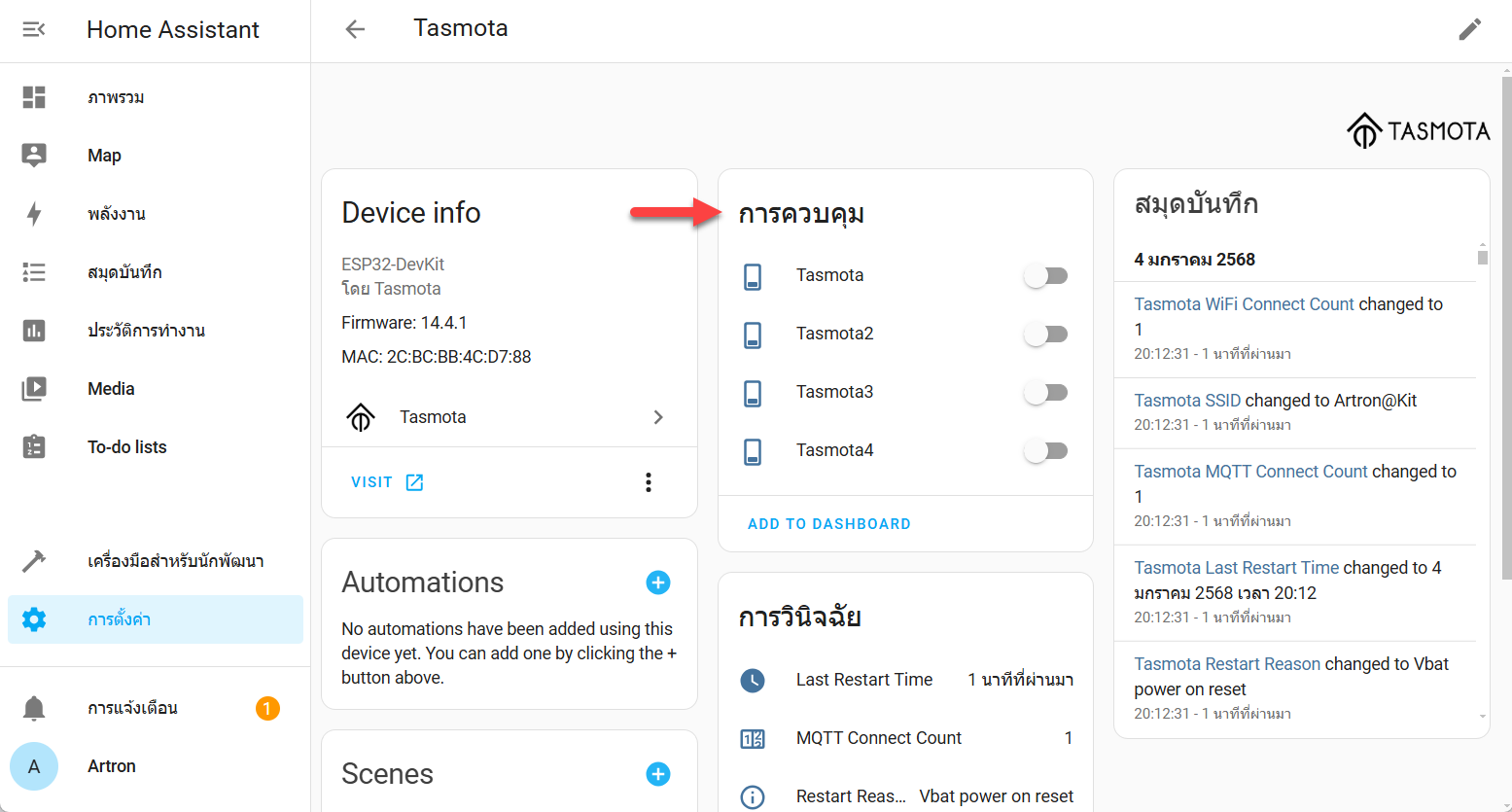Open the ภาพรวม overview dashboard
1512x812 pixels.
pyautogui.click(x=156, y=97)
